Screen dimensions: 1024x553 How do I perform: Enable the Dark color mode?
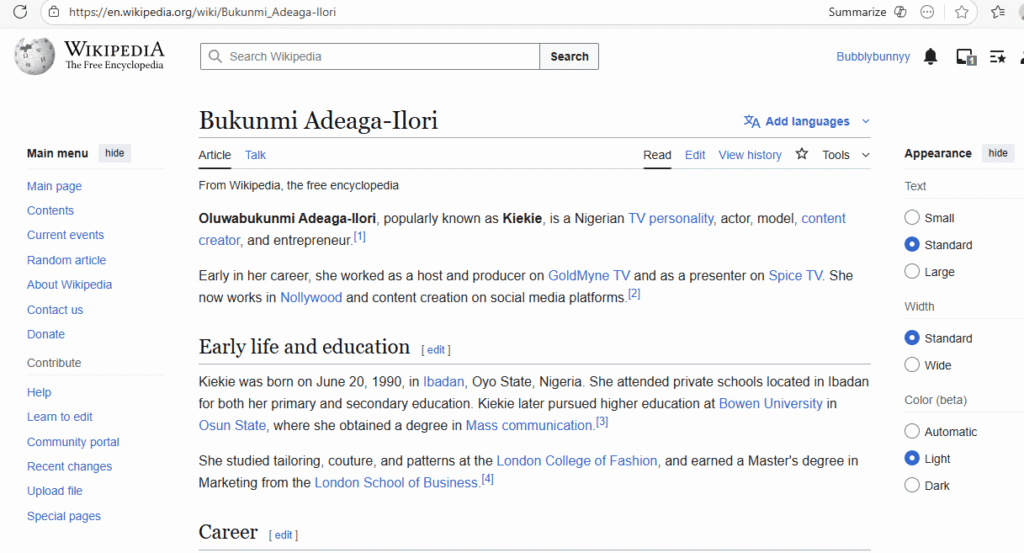click(x=912, y=486)
